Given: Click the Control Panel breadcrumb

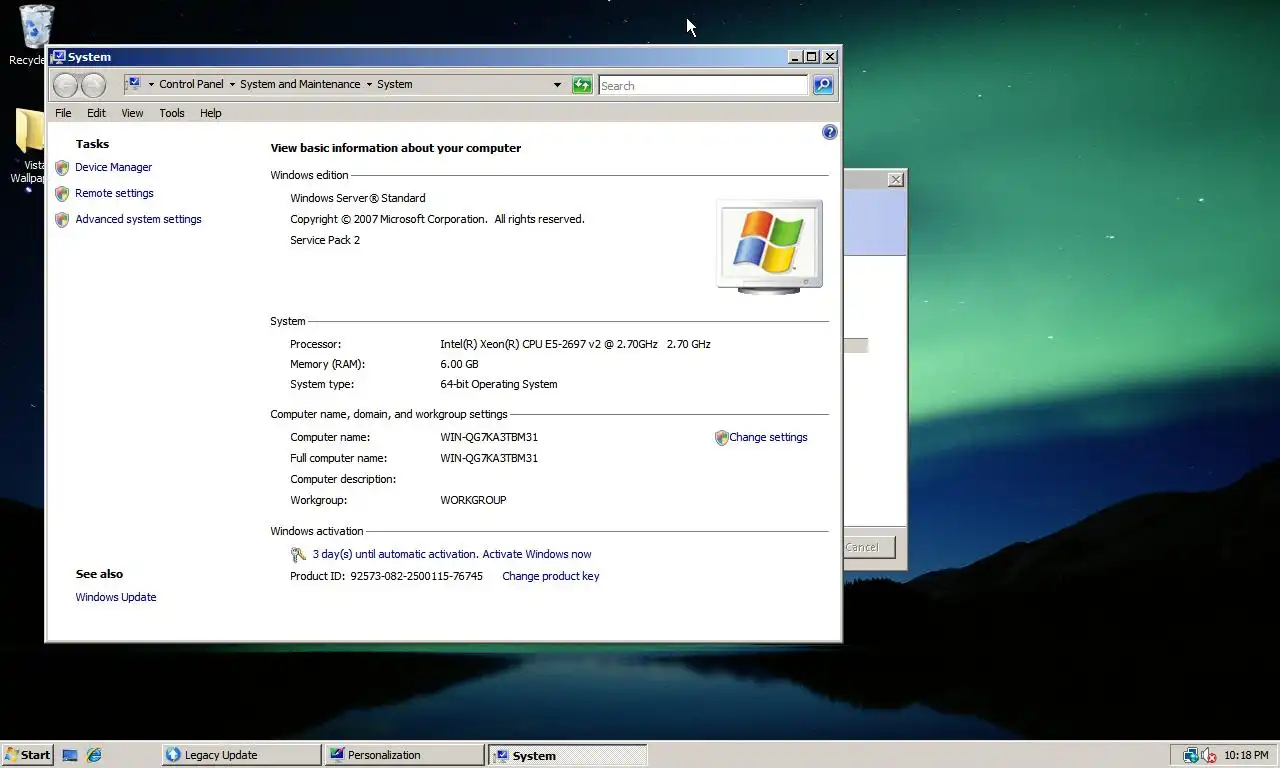Looking at the screenshot, I should (191, 84).
